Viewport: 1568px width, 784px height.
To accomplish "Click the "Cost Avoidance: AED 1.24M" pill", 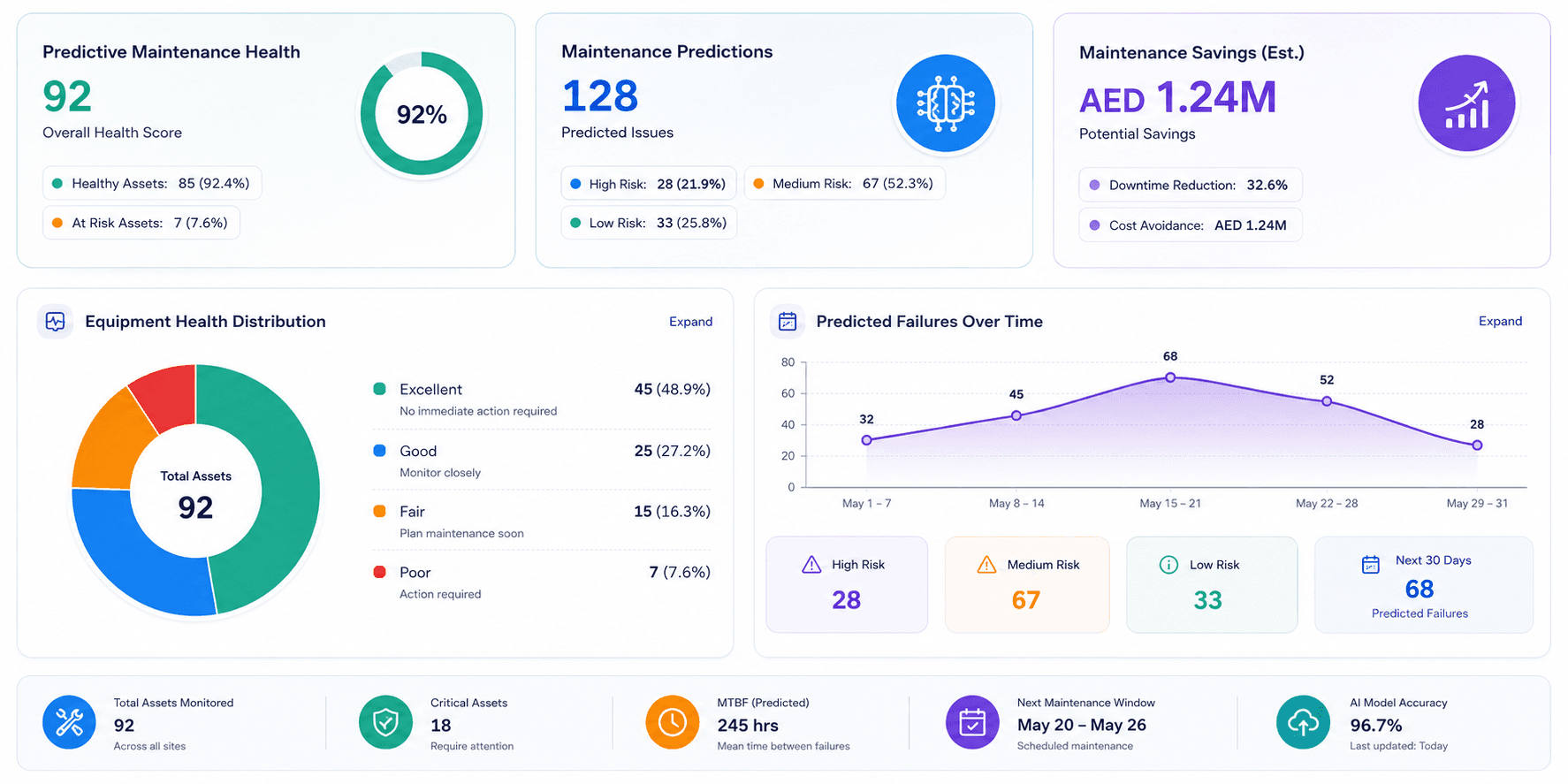I will (1190, 225).
